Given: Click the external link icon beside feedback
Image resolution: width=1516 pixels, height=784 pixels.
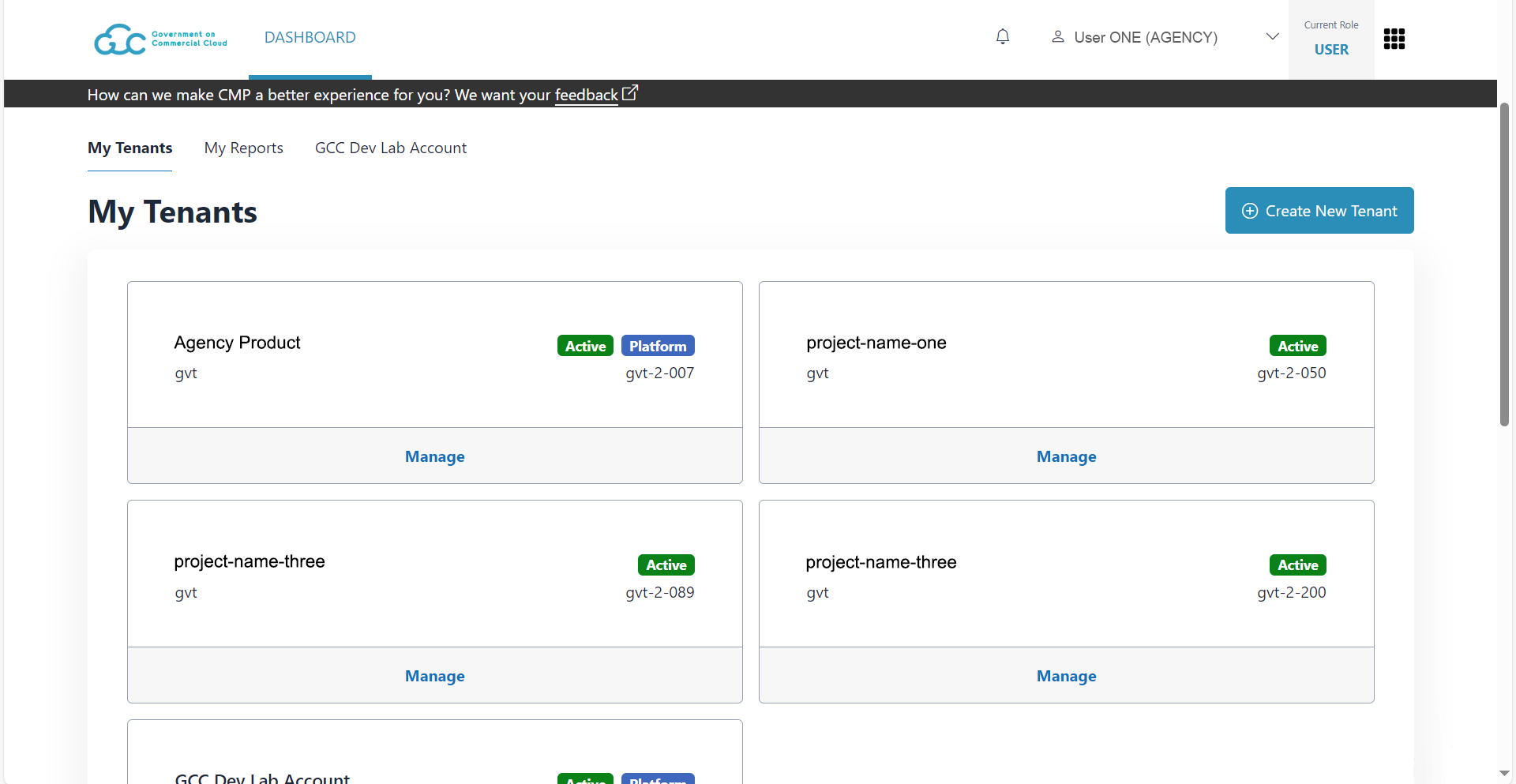Looking at the screenshot, I should point(630,93).
